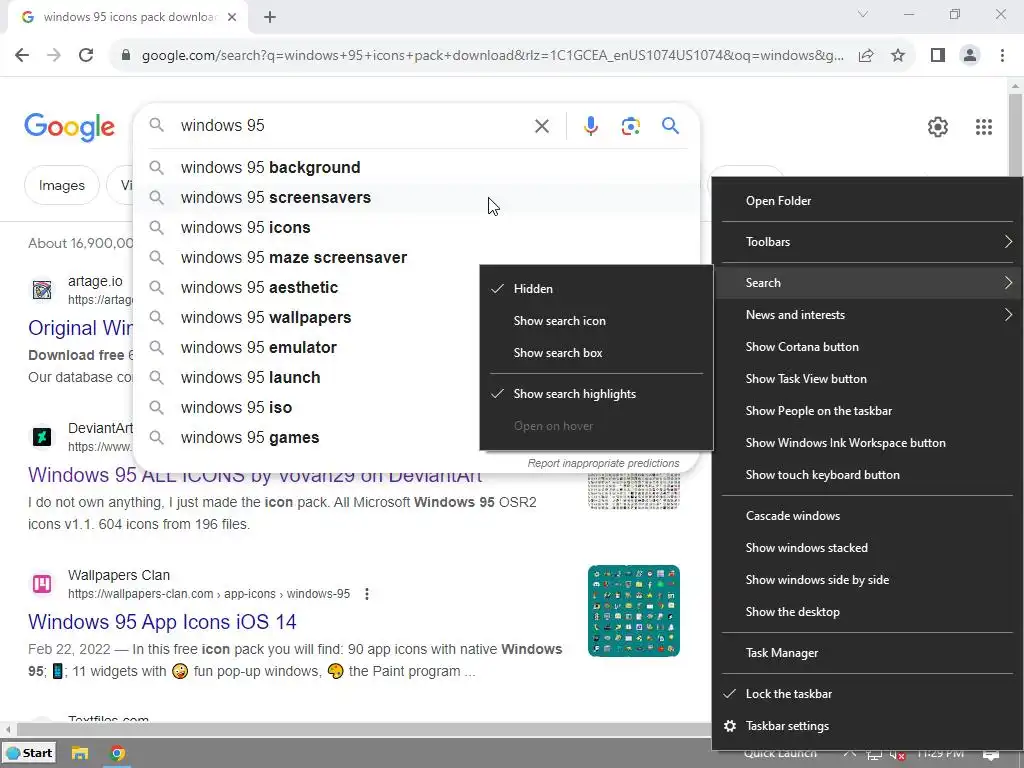The height and width of the screenshot is (768, 1024).
Task: Open Windows 95 App Icons iOS 14 link
Action: [162, 622]
